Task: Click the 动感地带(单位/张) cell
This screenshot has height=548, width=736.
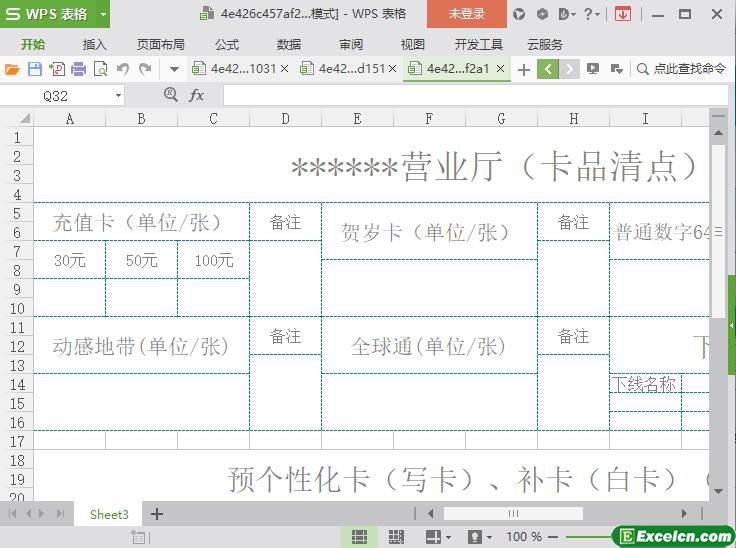Action: (x=141, y=346)
